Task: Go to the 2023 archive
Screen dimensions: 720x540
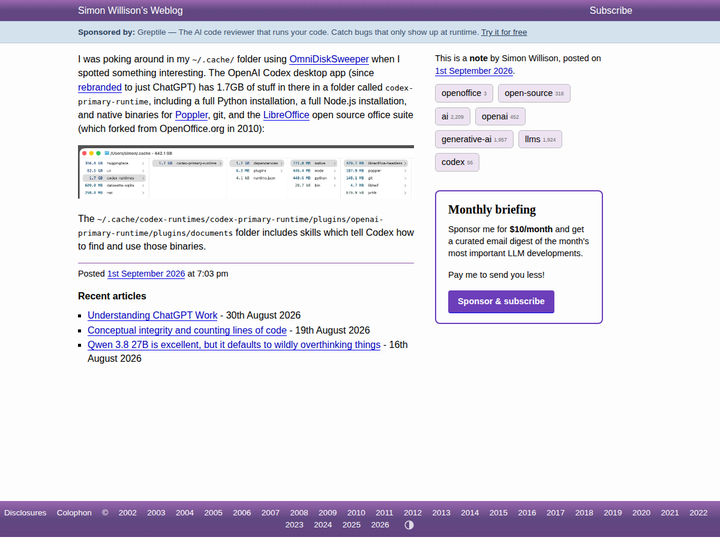Action: [294, 525]
